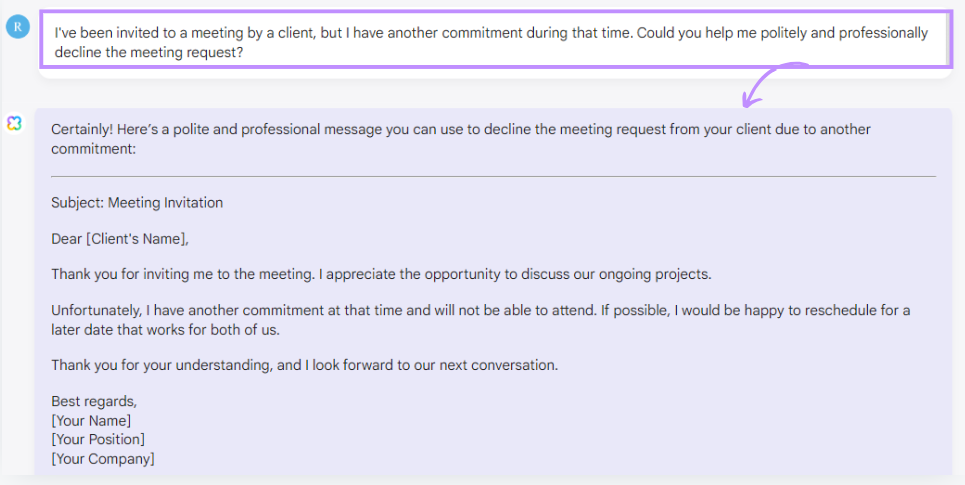This screenshot has width=965, height=485.
Task: Click the 'Subject: Meeting Invitation' line
Action: tap(137, 203)
